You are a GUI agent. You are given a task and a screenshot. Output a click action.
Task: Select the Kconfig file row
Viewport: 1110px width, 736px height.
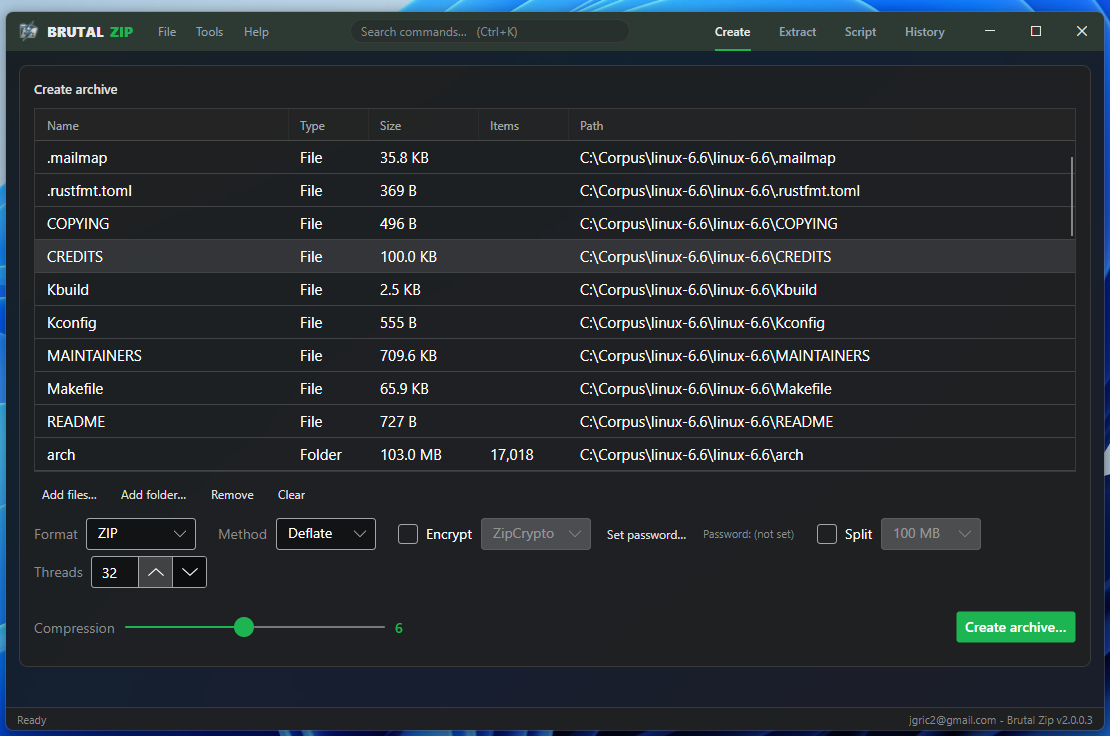[554, 323]
